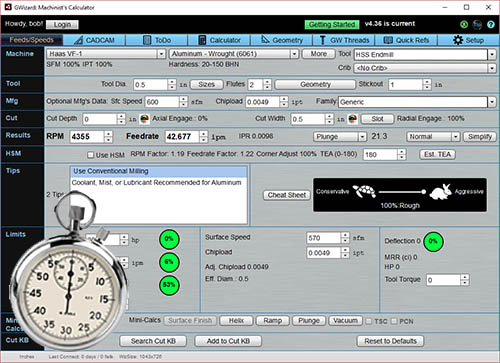The width and height of the screenshot is (500, 363).
Task: Click Reset to Defaults
Action: [390, 341]
